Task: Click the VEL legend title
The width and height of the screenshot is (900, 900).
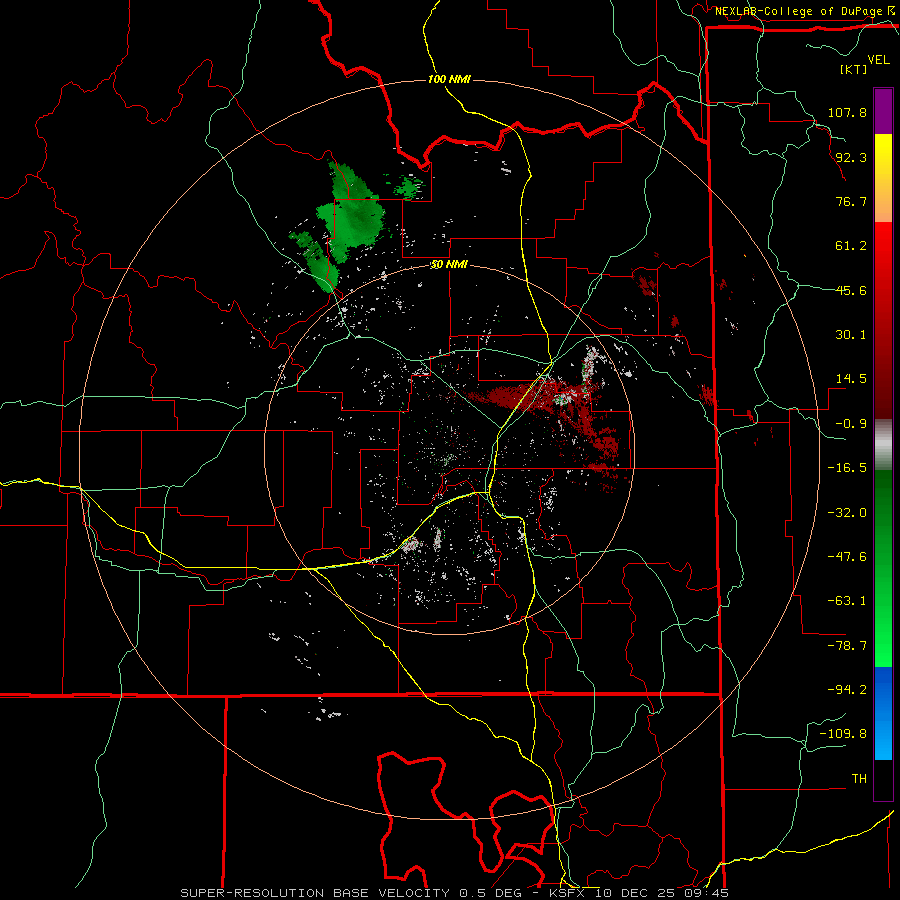Action: click(878, 60)
